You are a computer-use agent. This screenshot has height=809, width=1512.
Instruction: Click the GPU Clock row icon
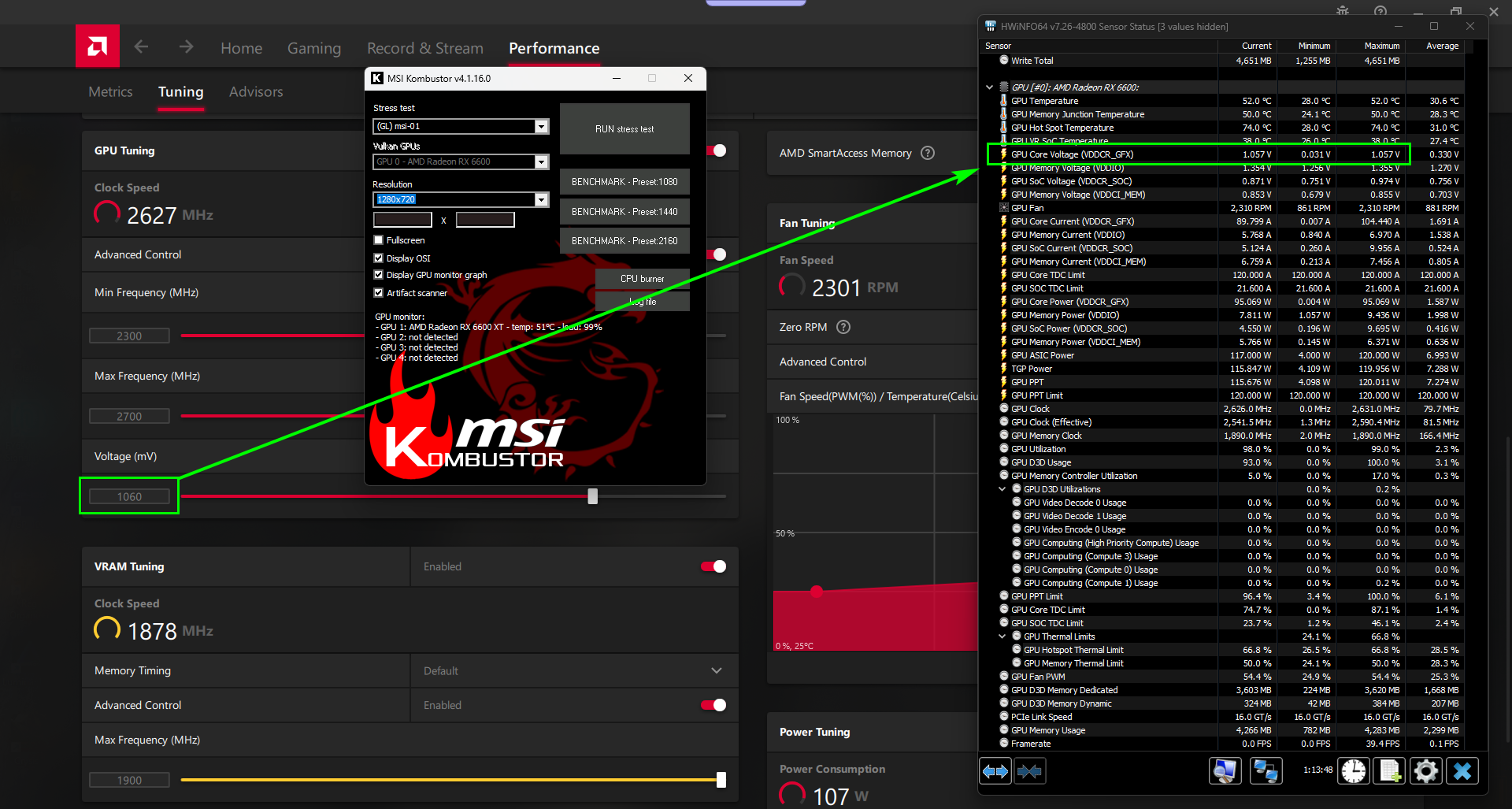click(x=1004, y=409)
